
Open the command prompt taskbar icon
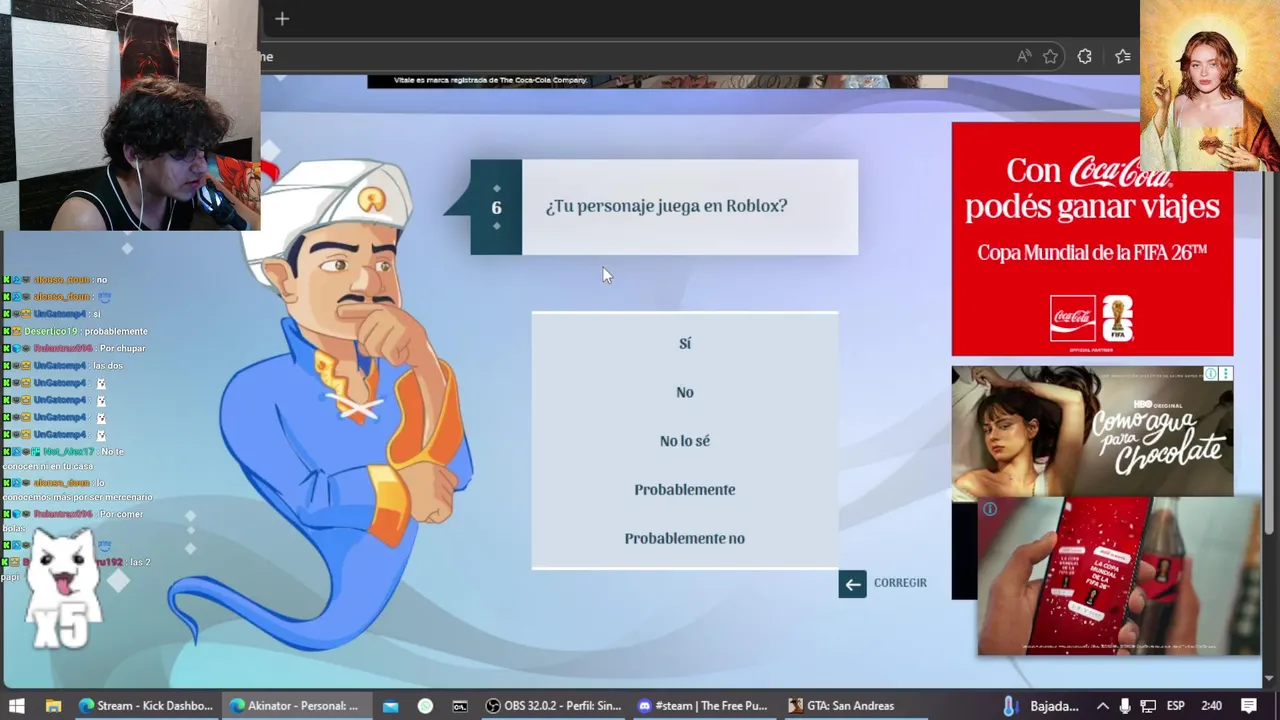pyautogui.click(x=460, y=705)
